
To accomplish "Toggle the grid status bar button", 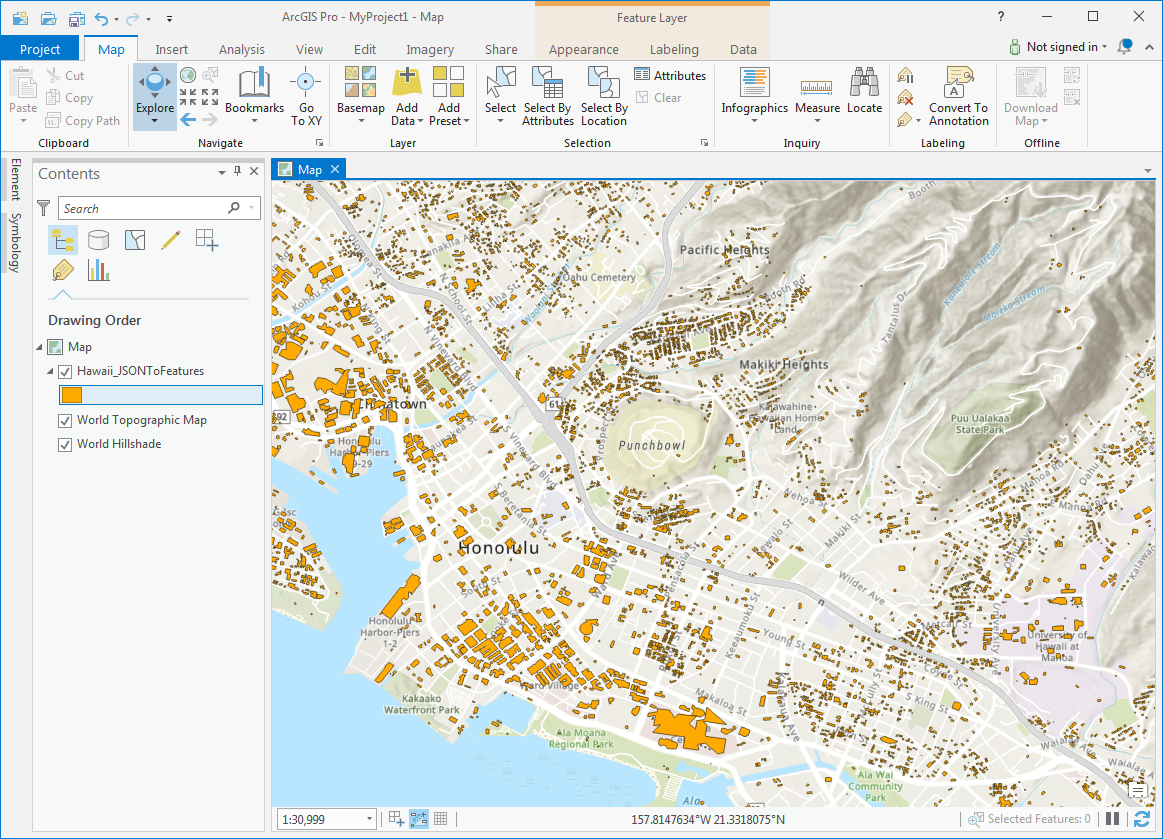I will tap(441, 819).
